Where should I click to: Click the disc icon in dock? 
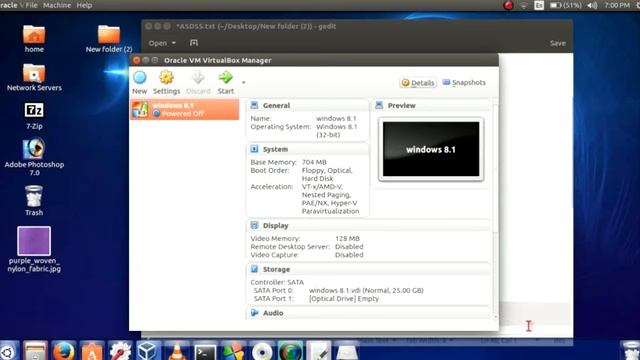pos(262,351)
